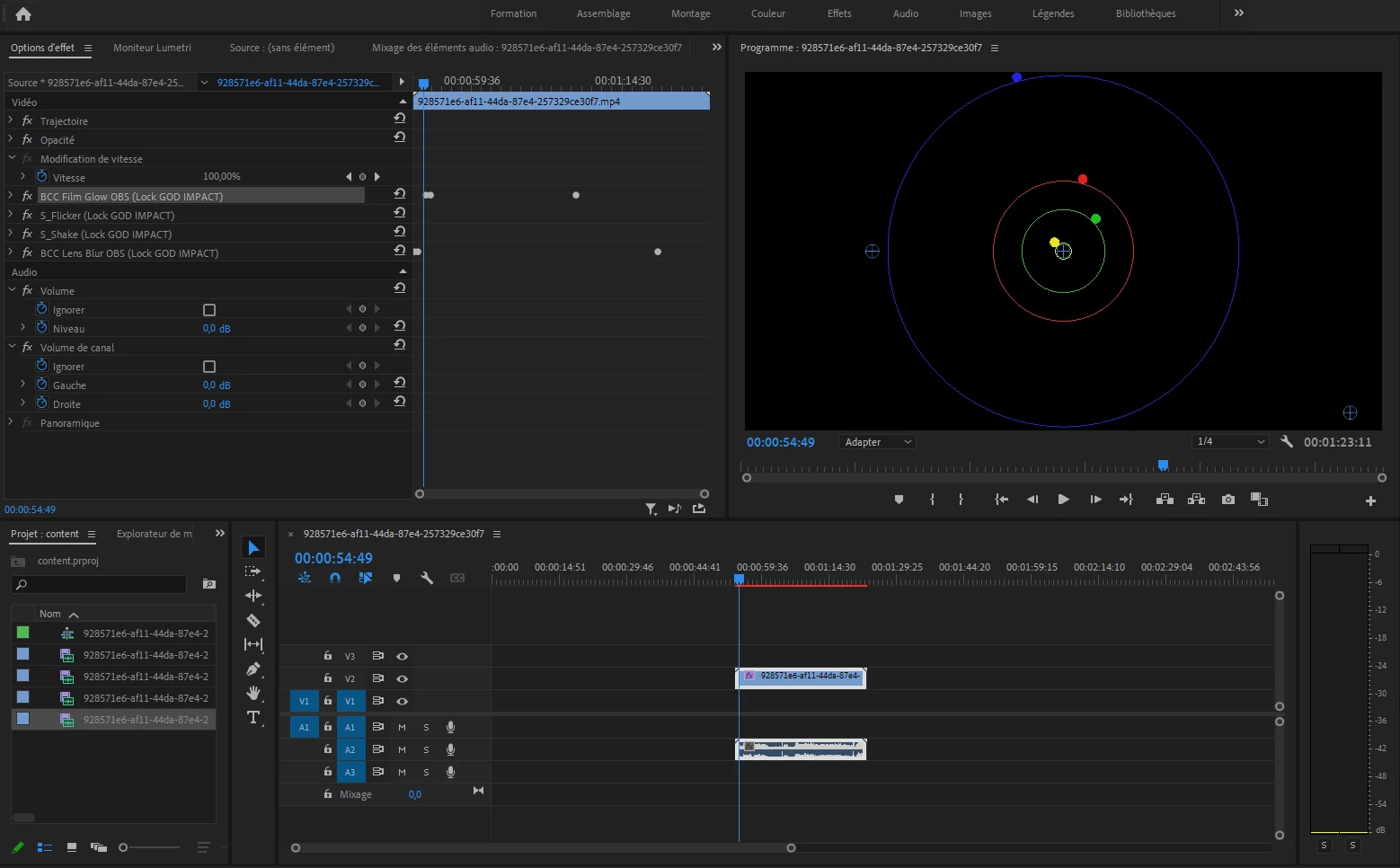The width and height of the screenshot is (1400, 868).
Task: Switch to Montage workspace
Action: [690, 13]
